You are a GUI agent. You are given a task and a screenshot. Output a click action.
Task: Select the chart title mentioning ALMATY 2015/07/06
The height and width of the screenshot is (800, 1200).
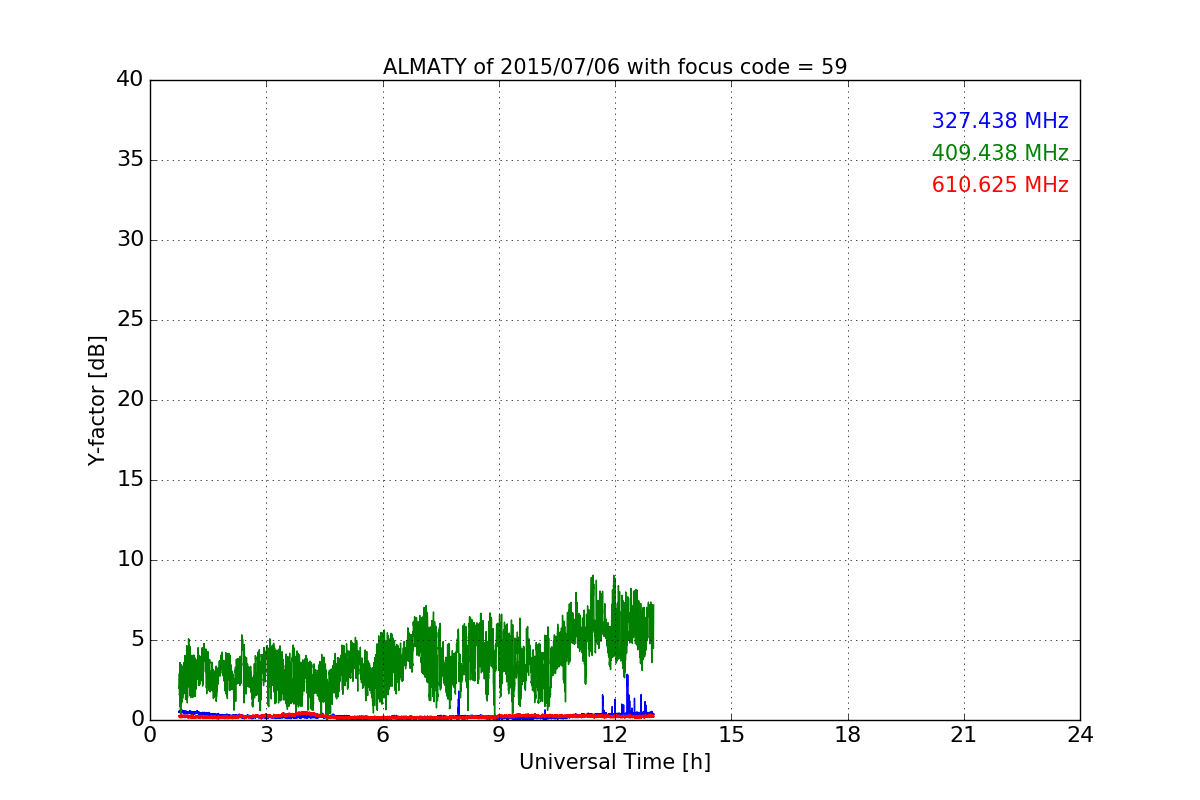[615, 67]
